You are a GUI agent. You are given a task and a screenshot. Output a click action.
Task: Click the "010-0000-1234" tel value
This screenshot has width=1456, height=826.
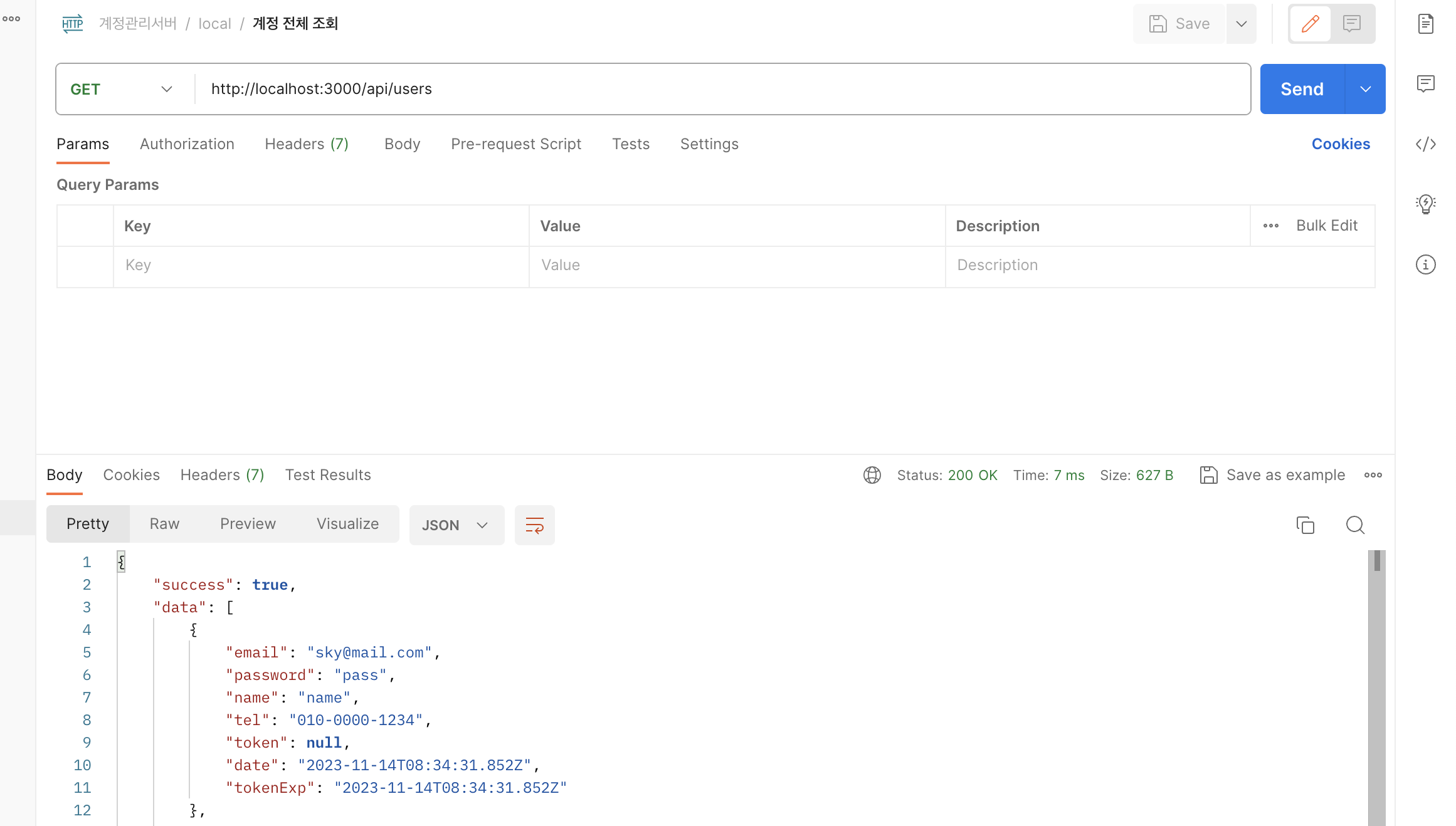(x=356, y=720)
